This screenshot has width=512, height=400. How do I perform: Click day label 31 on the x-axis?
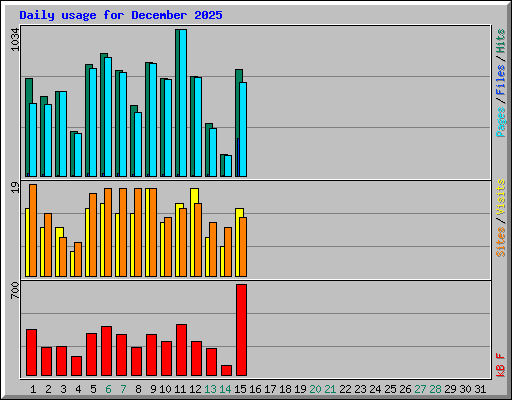tap(480, 389)
